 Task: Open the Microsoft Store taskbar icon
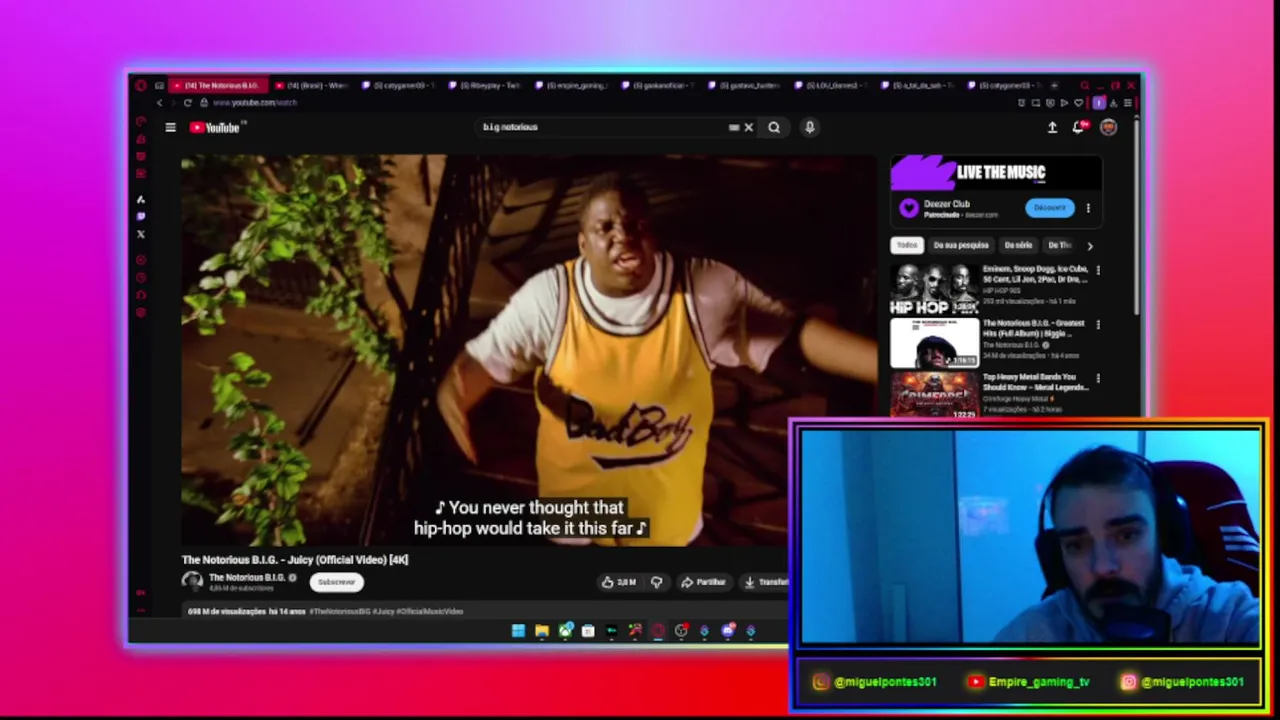pos(588,631)
